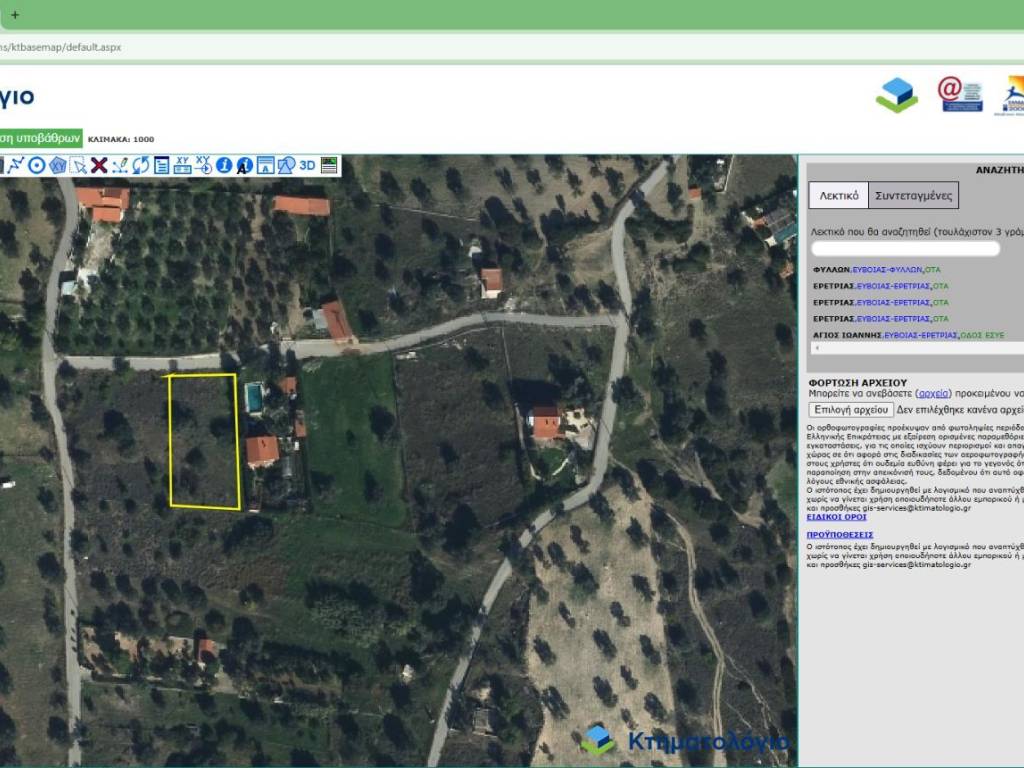Click the search text input field
Screen dimensions: 1024x768
(x=905, y=249)
